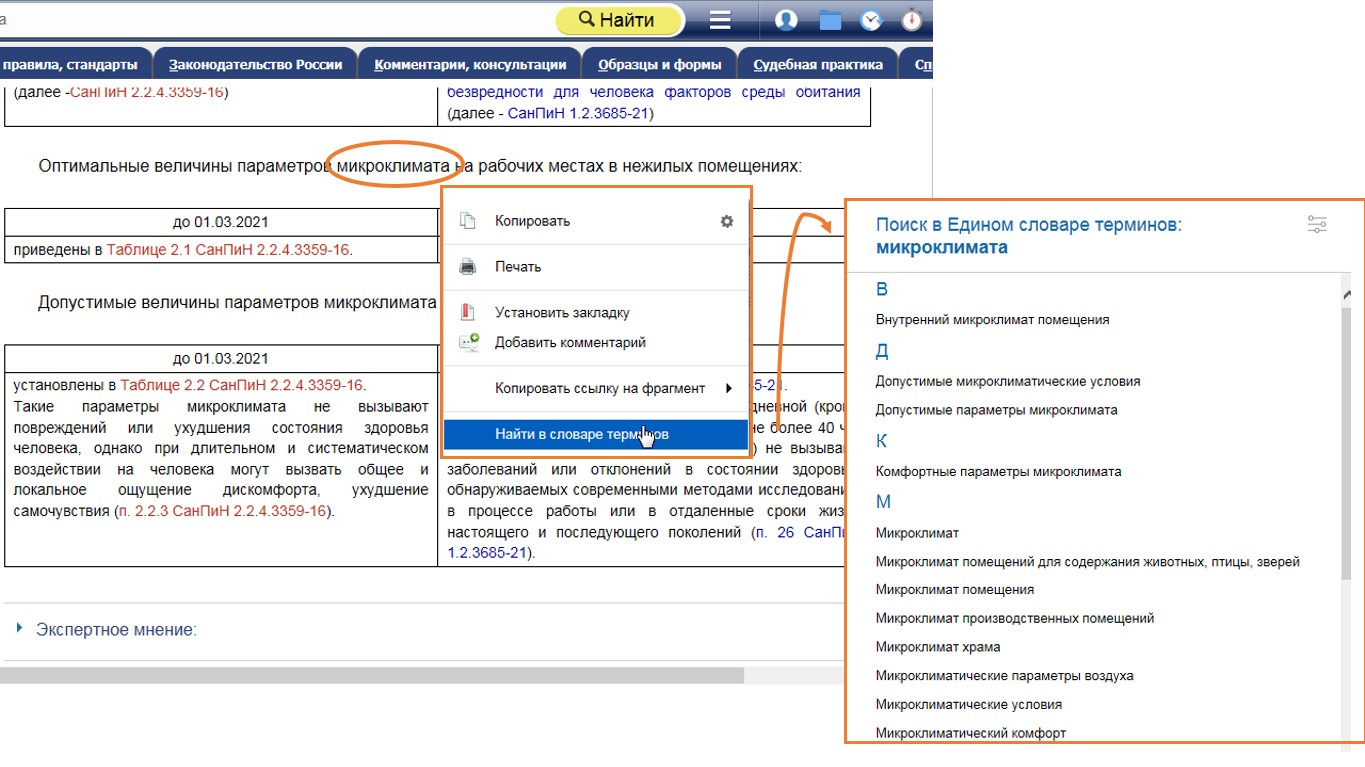Click the first до 01.03.2021 table header cell
The width and height of the screenshot is (1365, 767).
pyautogui.click(x=220, y=222)
